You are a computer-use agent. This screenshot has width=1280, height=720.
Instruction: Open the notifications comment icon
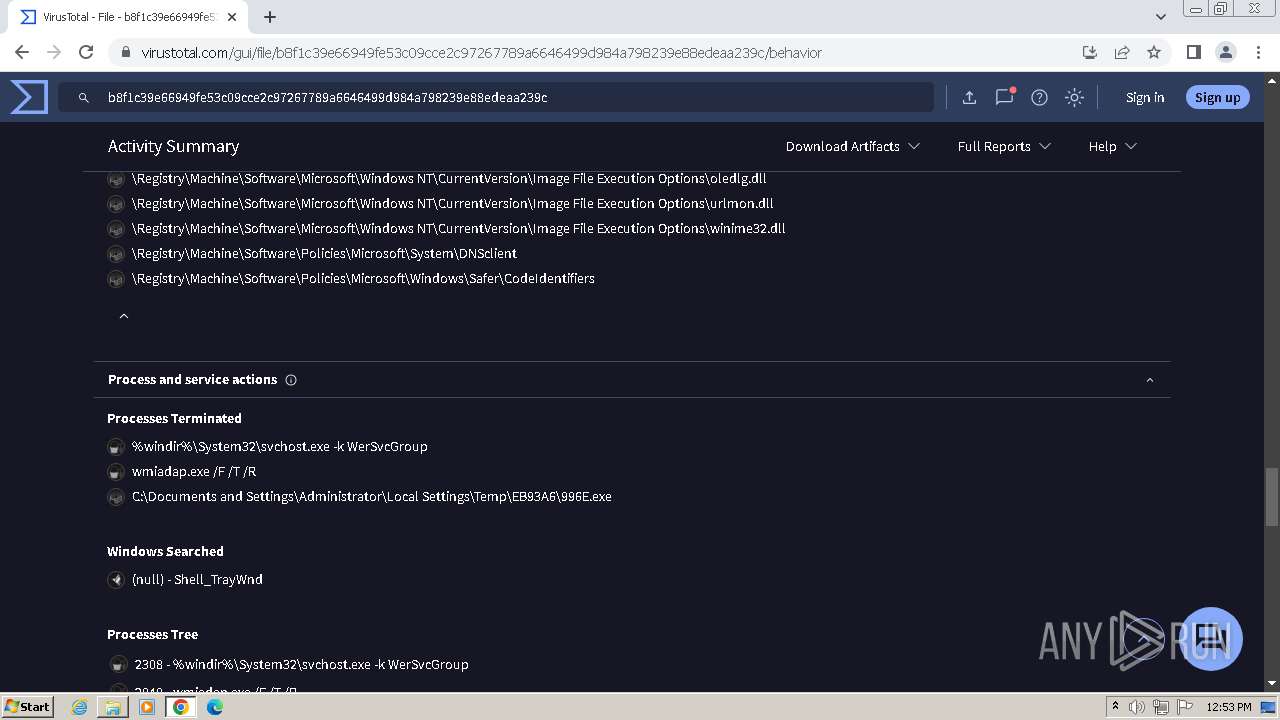coord(1004,97)
